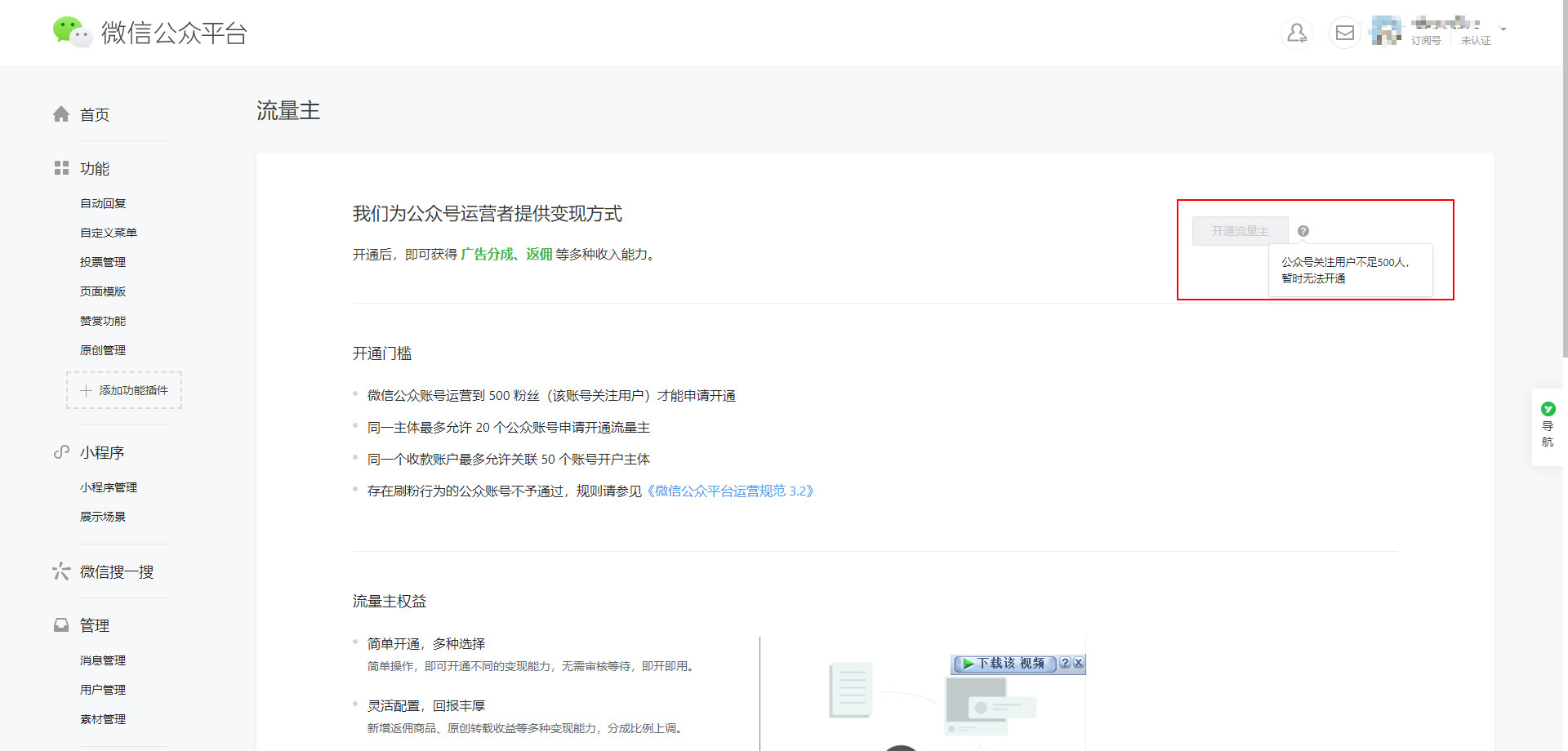Open 微信搜一搜 section
Image resolution: width=1568 pixels, height=751 pixels.
coord(117,572)
